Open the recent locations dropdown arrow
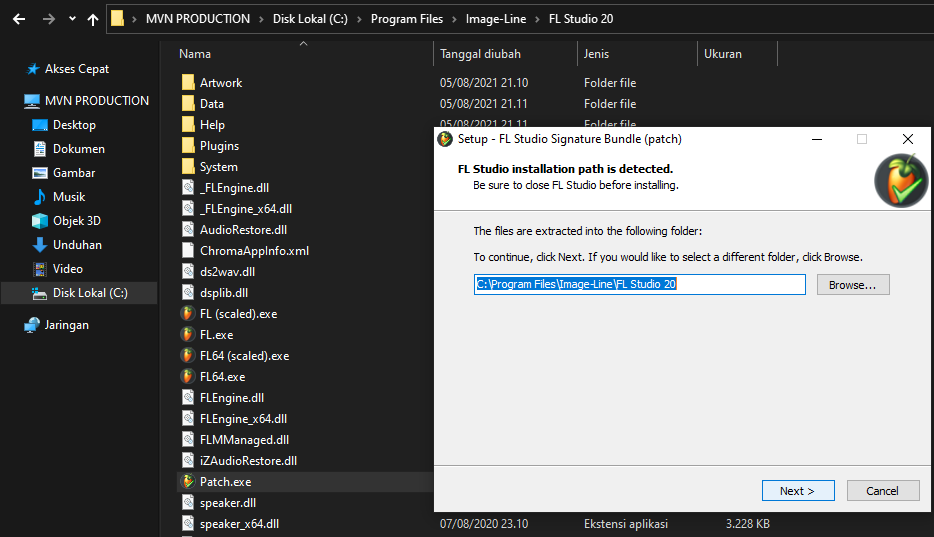934x537 pixels. click(72, 19)
